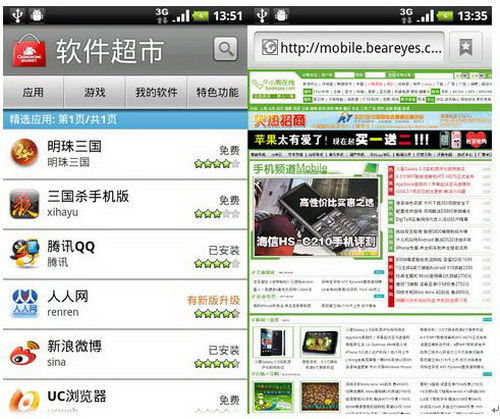Screen dimensions: 500x419
Task: Tap 已安装 status for 腾讯QQ
Action: [224, 250]
